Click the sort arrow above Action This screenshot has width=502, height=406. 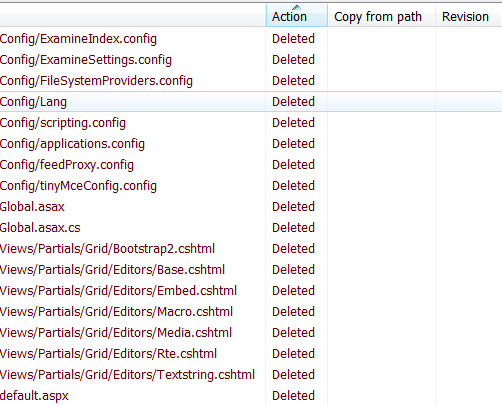(x=296, y=7)
